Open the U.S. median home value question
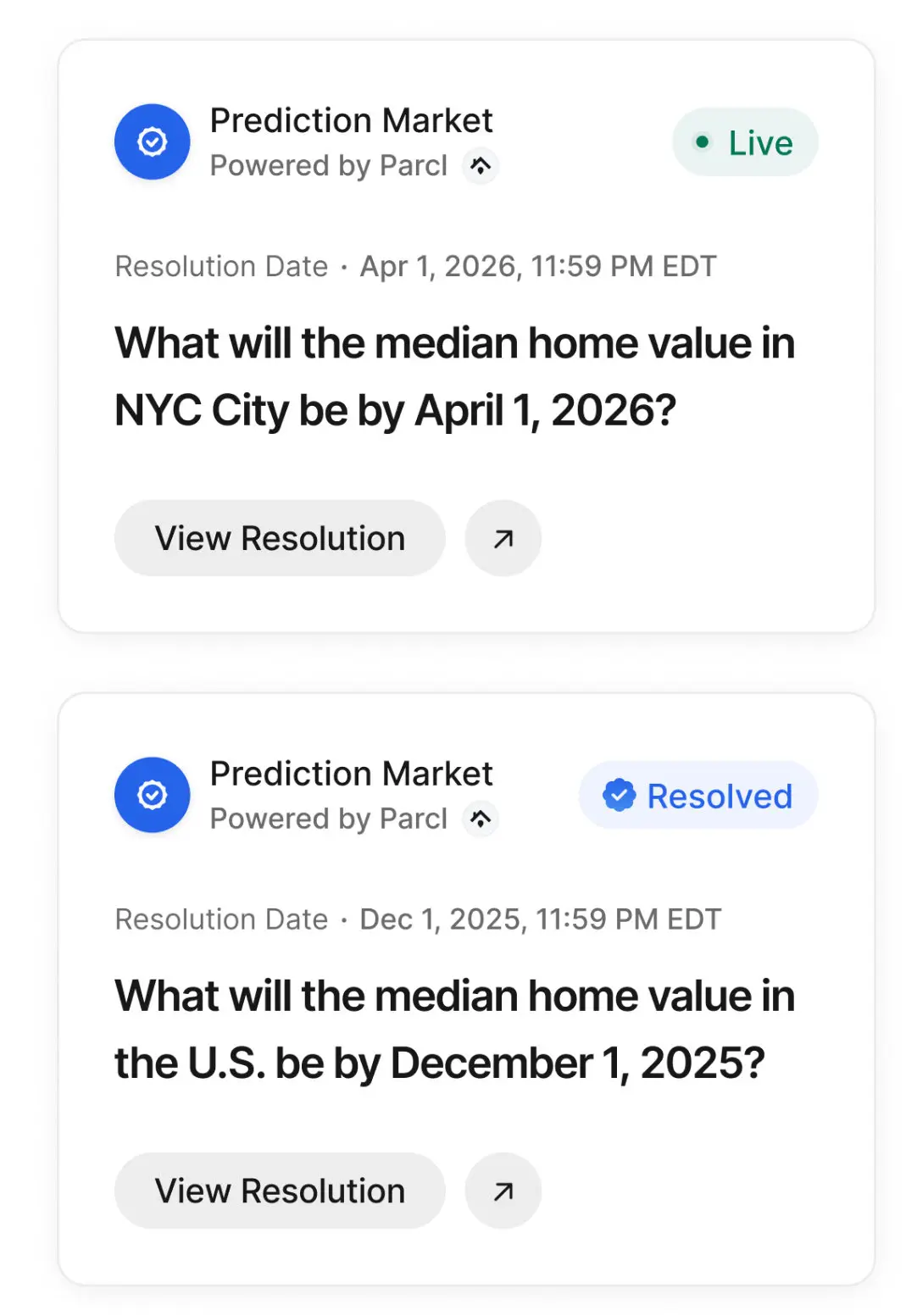 coord(455,1030)
